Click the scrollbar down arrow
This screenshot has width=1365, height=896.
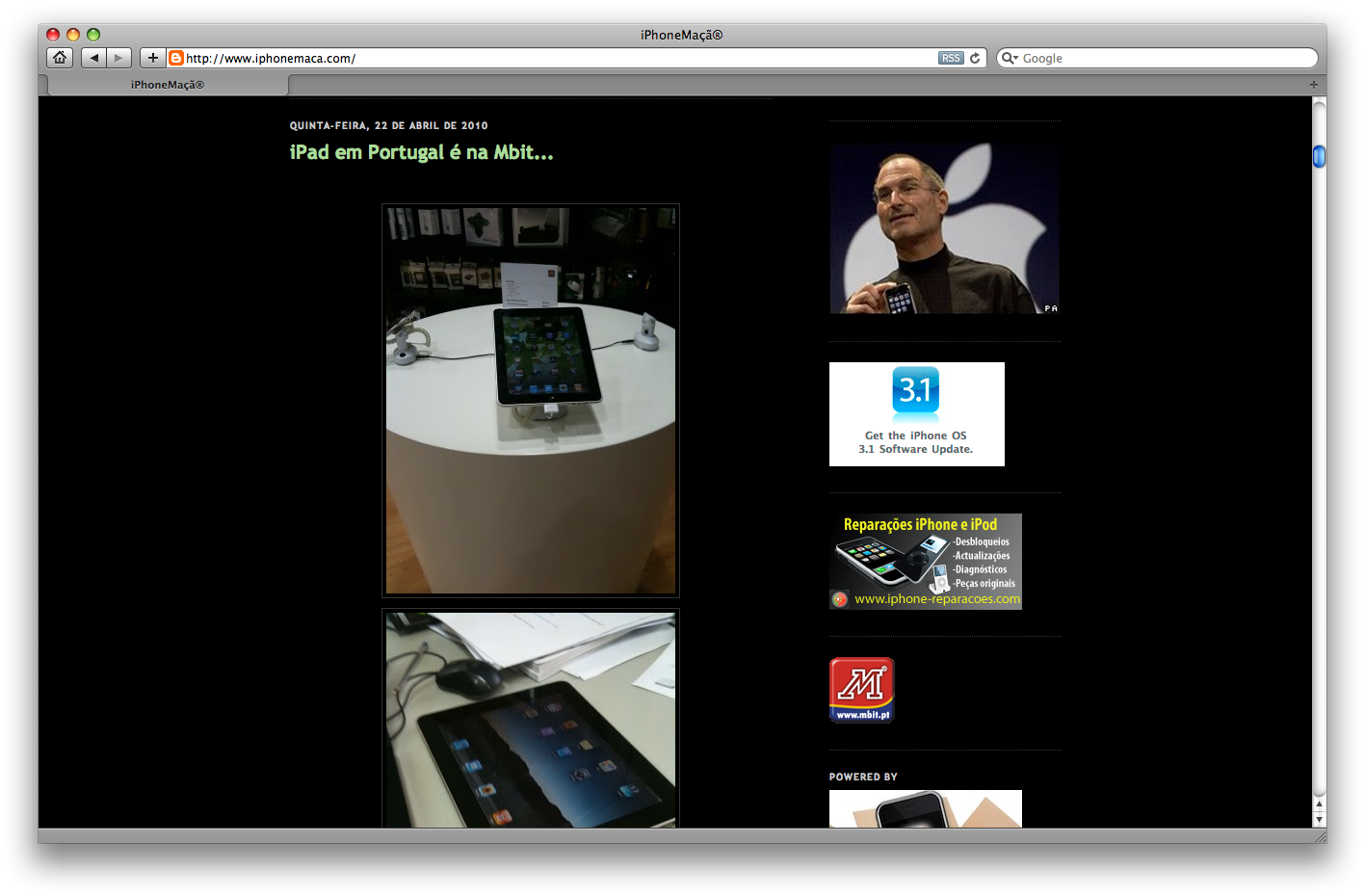1320,819
